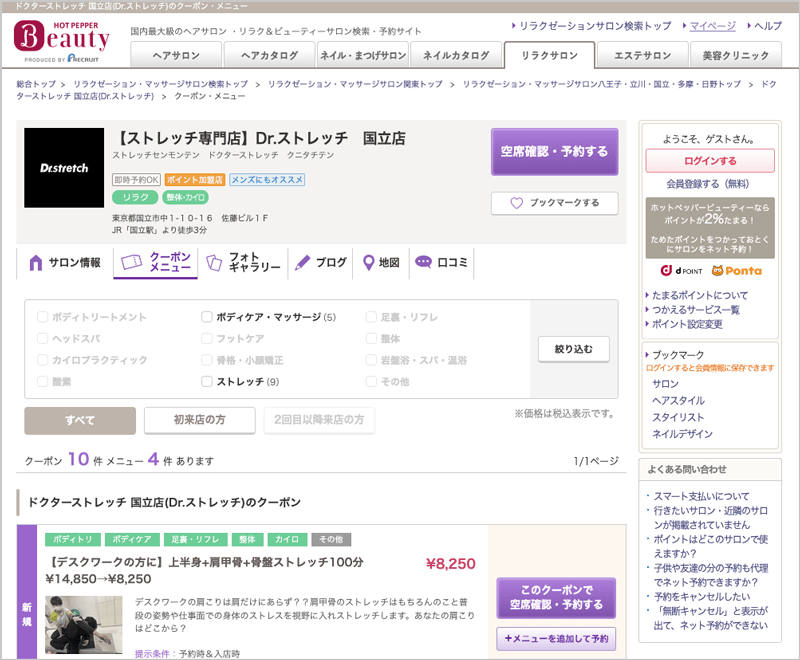Click the coupon stretching photo thumbnail

pos(84,625)
